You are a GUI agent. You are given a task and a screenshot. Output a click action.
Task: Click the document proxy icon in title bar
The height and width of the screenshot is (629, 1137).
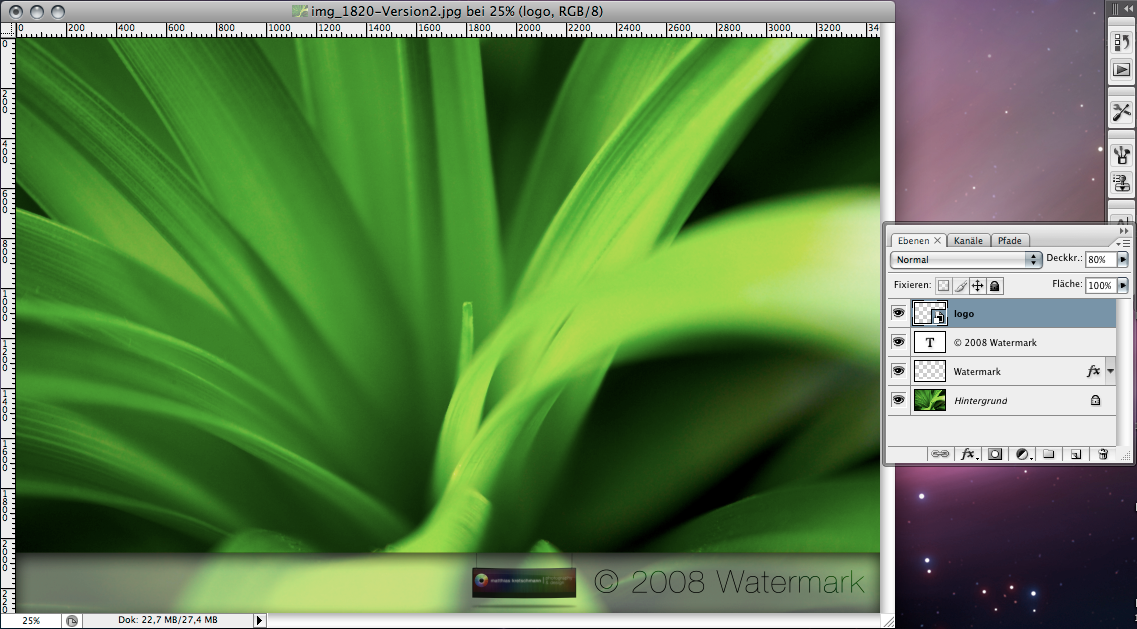pos(300,11)
